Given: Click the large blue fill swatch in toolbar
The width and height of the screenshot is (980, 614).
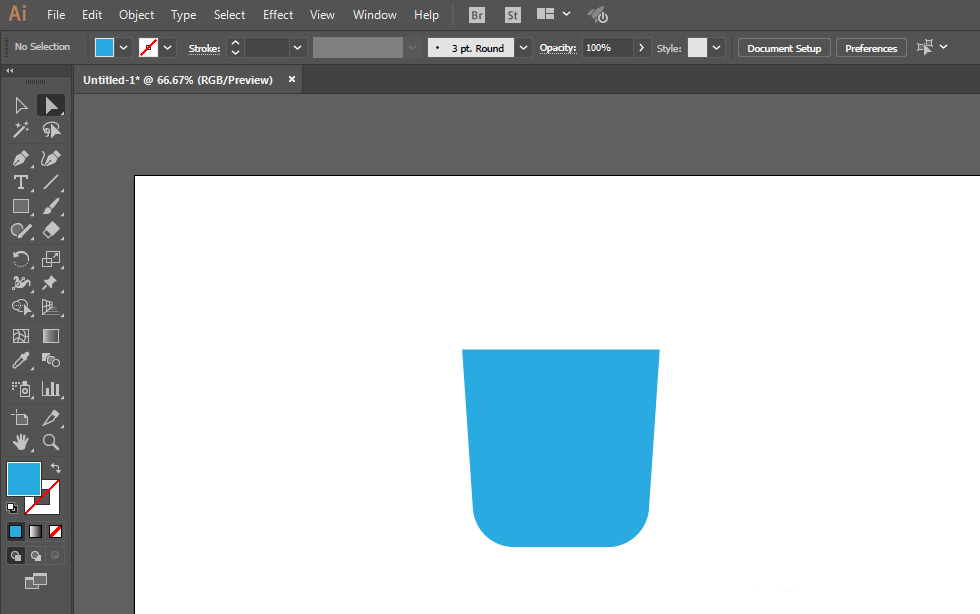Looking at the screenshot, I should click(x=24, y=479).
